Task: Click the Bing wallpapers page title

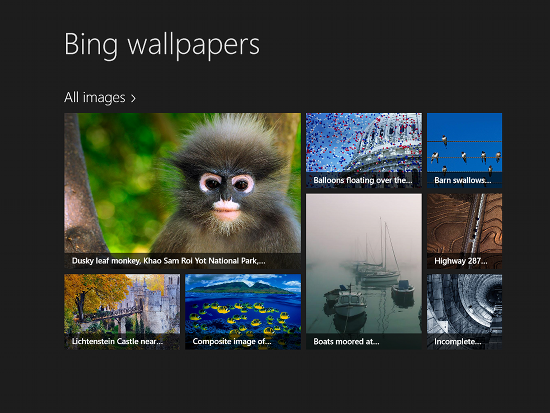Action: (x=162, y=45)
